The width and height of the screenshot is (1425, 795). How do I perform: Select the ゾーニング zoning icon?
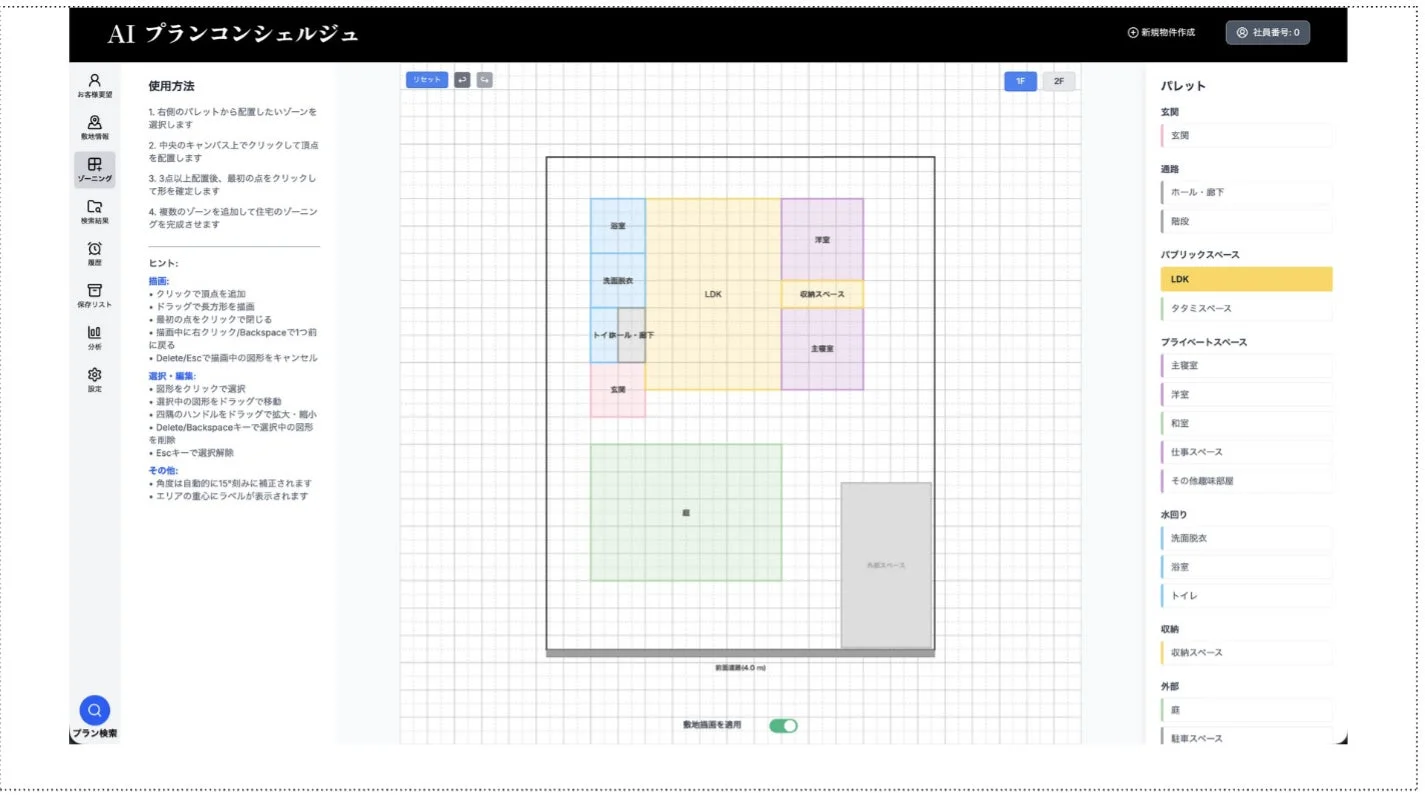94,169
